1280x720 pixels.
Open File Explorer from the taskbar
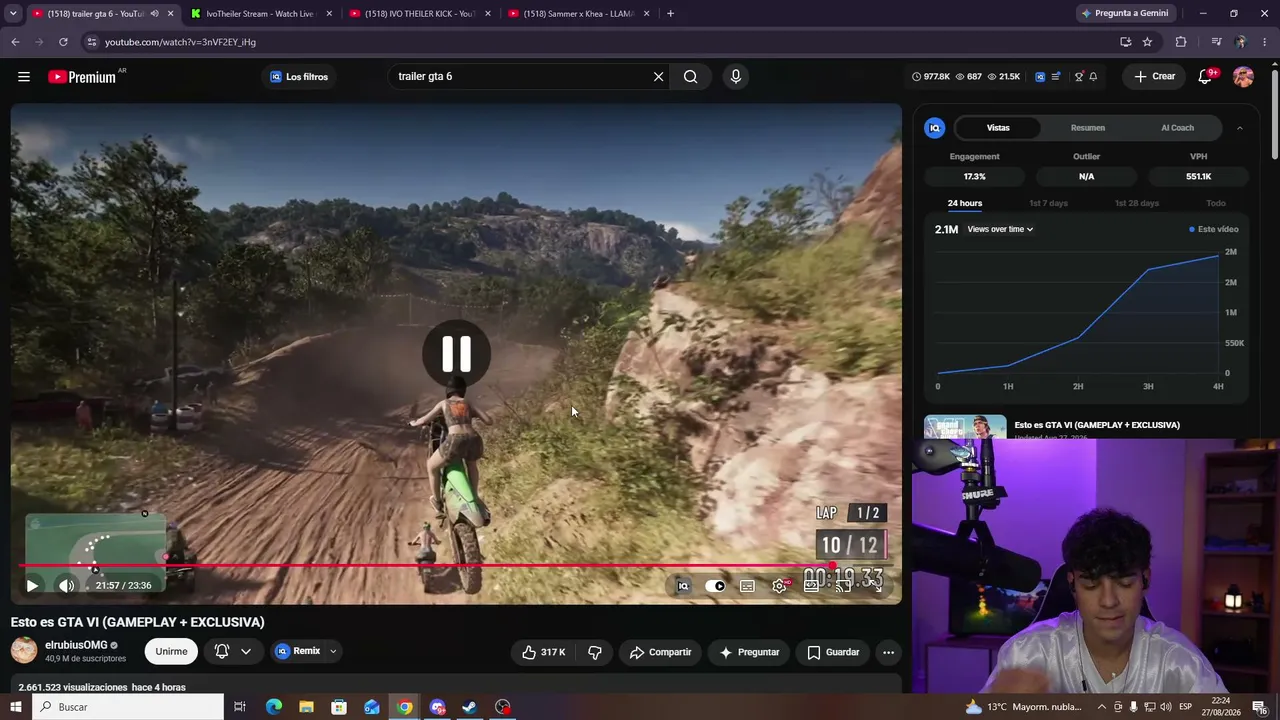pos(306,707)
